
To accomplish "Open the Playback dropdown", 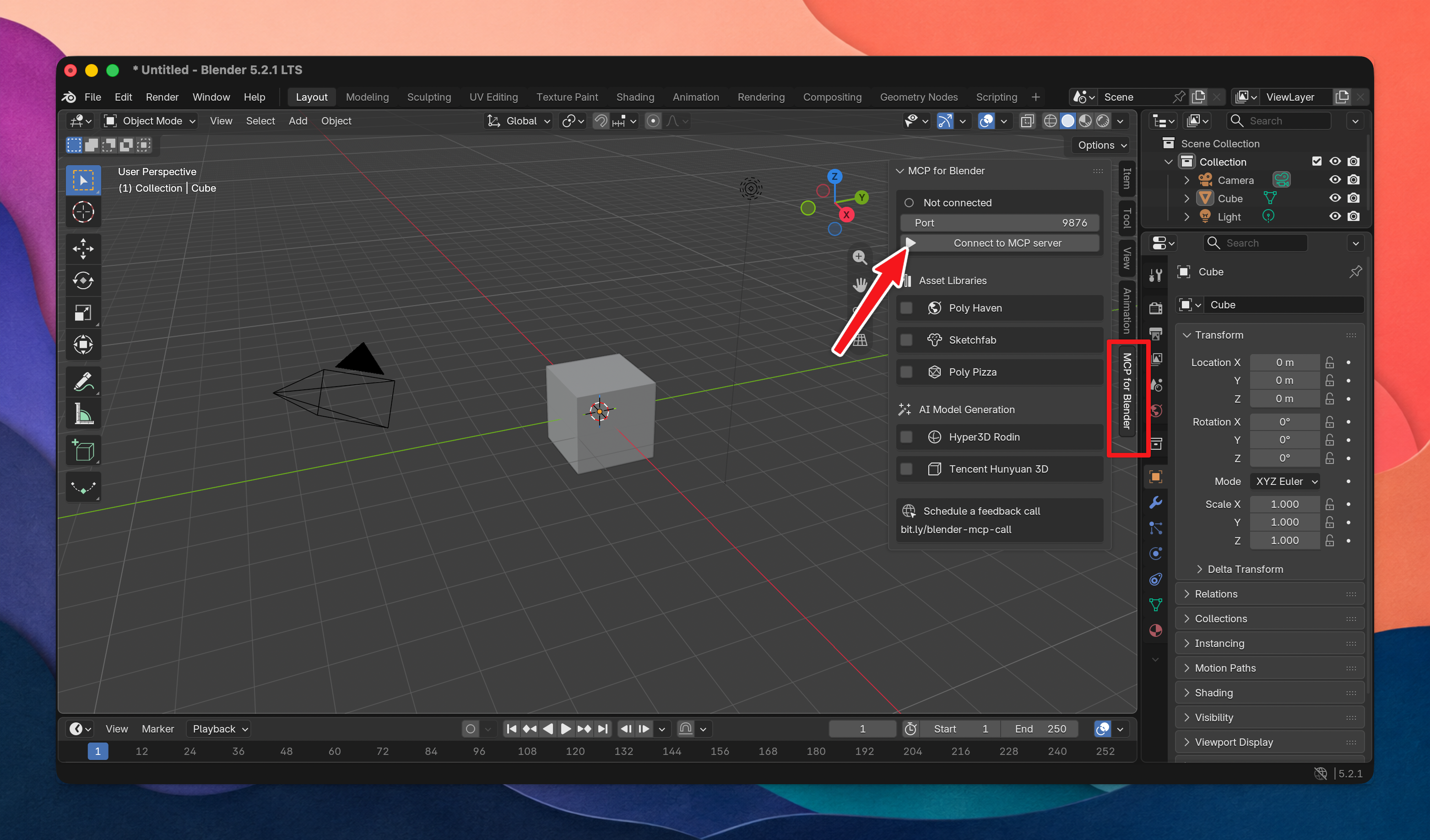I will point(219,729).
